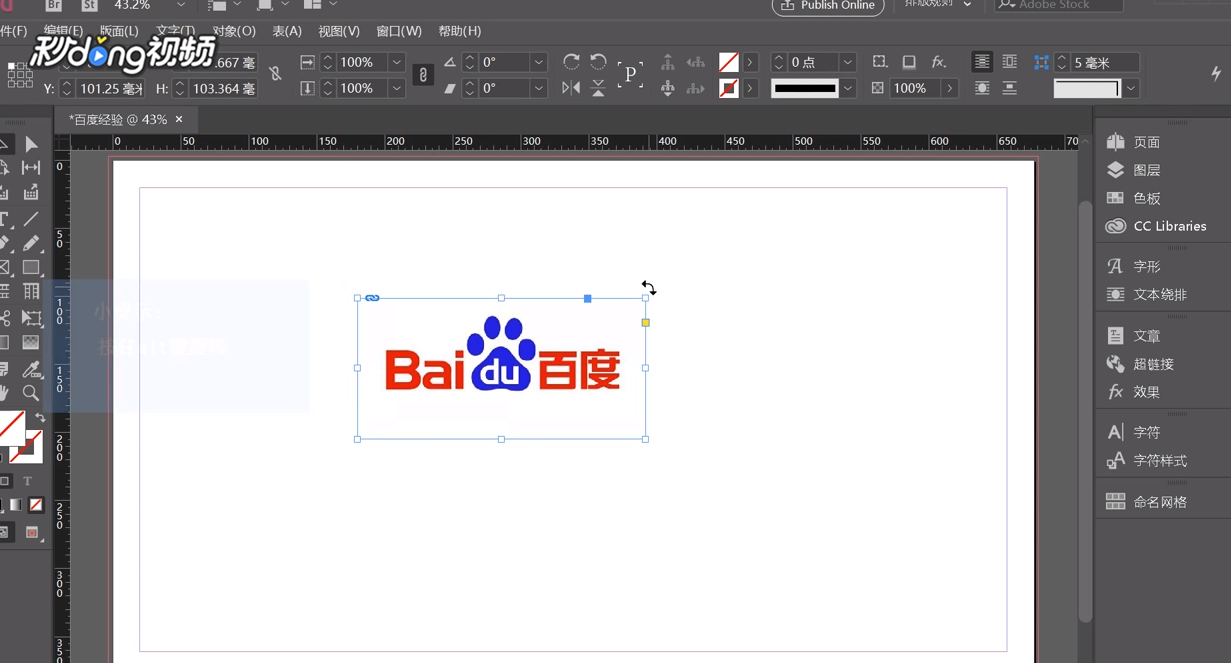The width and height of the screenshot is (1231, 663).
Task: Open the stroke type dropdown
Action: coord(848,88)
